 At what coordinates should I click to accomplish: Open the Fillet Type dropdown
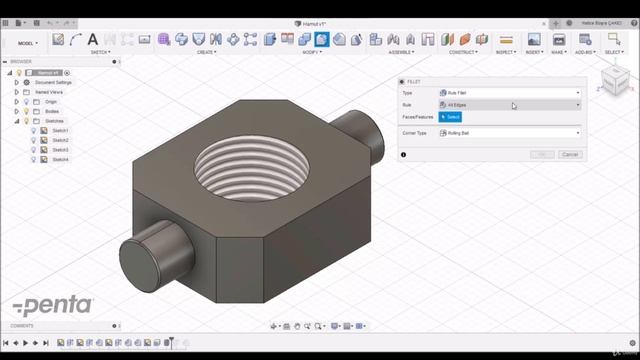pos(509,93)
